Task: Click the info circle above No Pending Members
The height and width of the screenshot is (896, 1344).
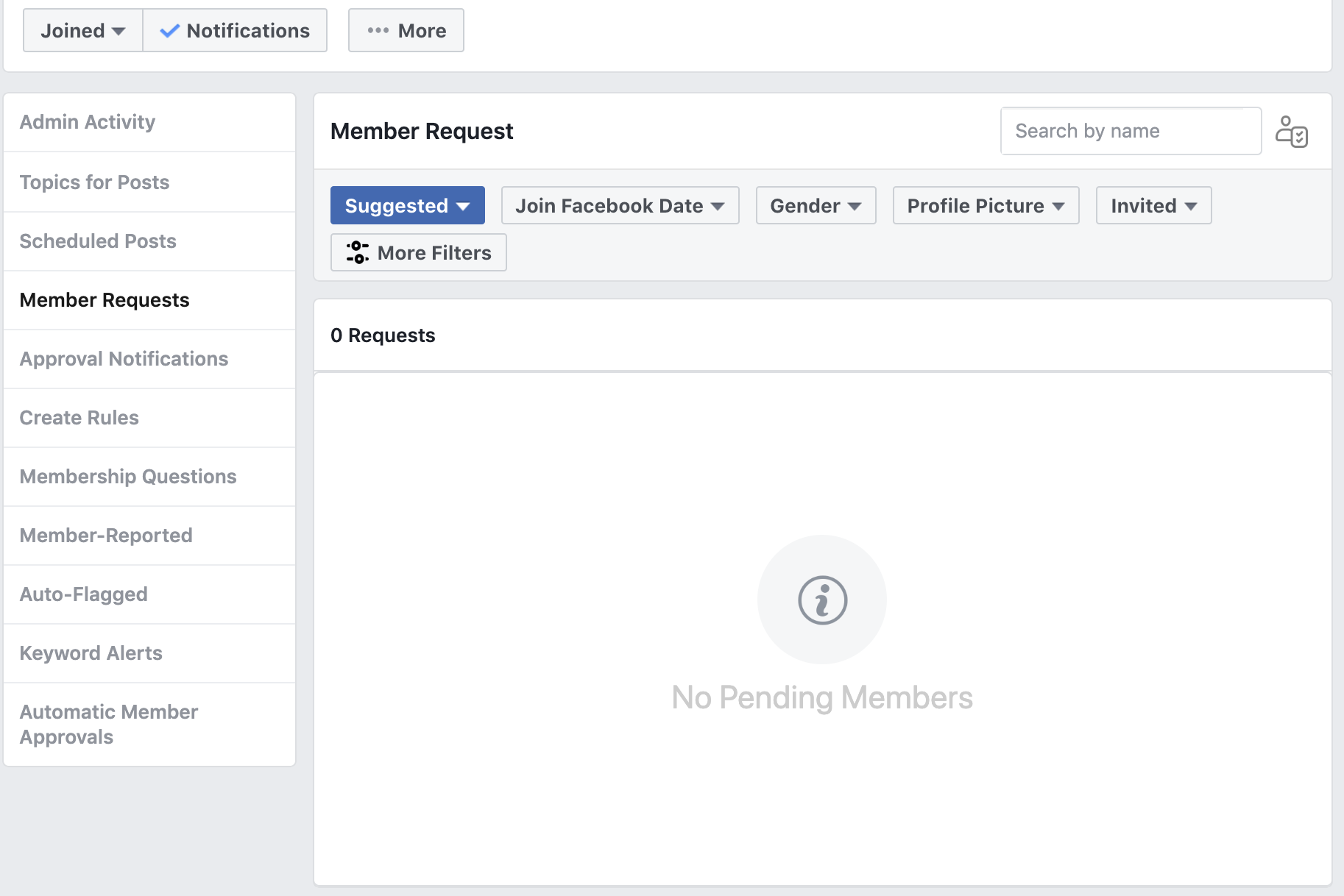Action: point(821,600)
